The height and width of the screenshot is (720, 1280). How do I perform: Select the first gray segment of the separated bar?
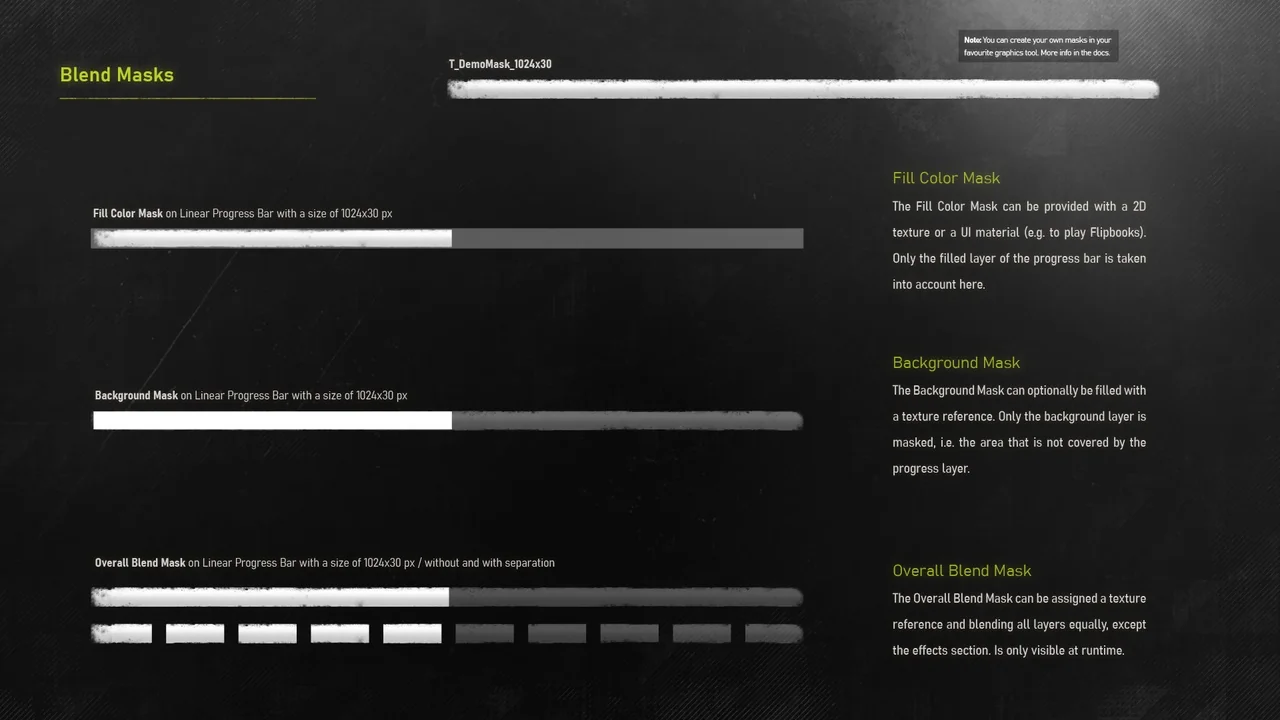coord(484,633)
